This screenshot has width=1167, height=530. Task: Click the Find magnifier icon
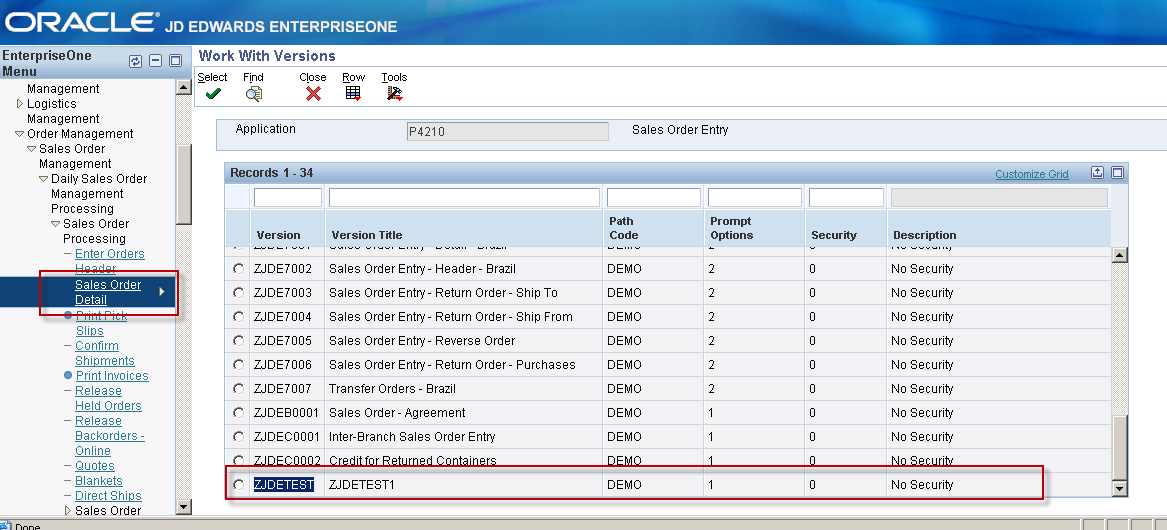[x=254, y=94]
